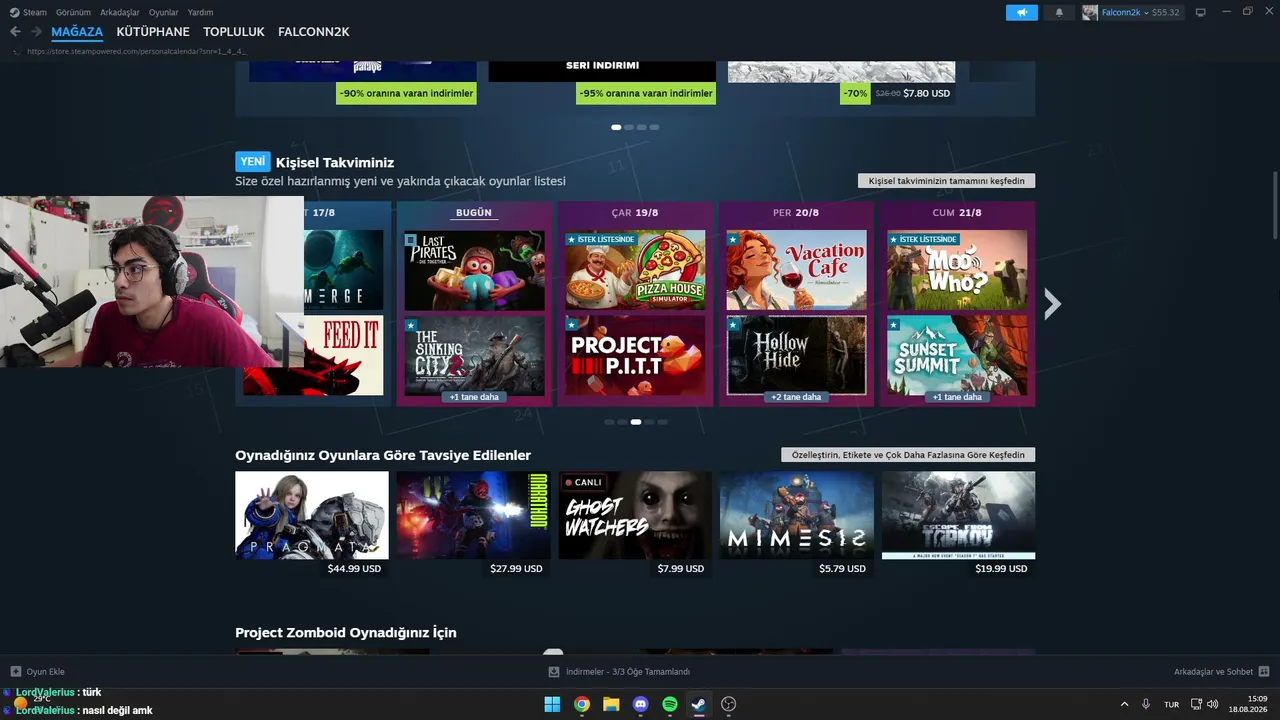Open the Marathon recommendation priced $27.99

coord(473,515)
